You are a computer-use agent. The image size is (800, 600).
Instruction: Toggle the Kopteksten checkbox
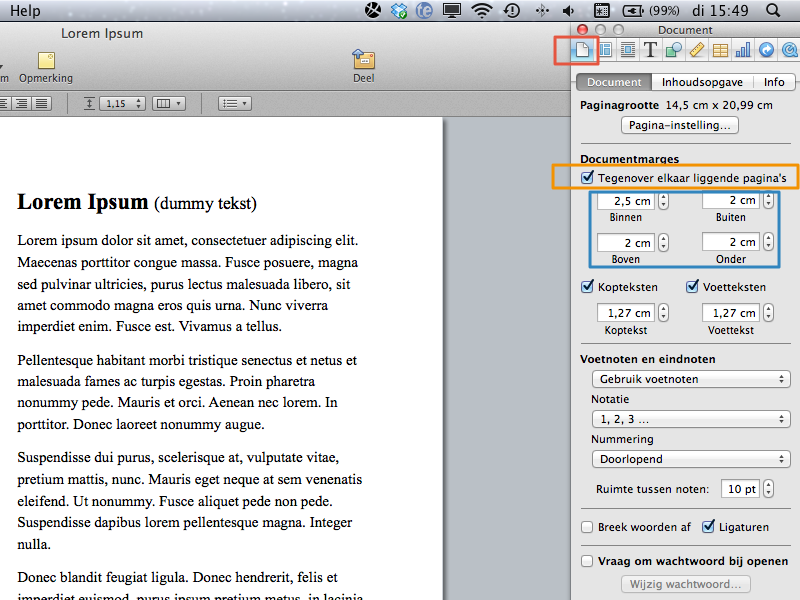tap(587, 286)
